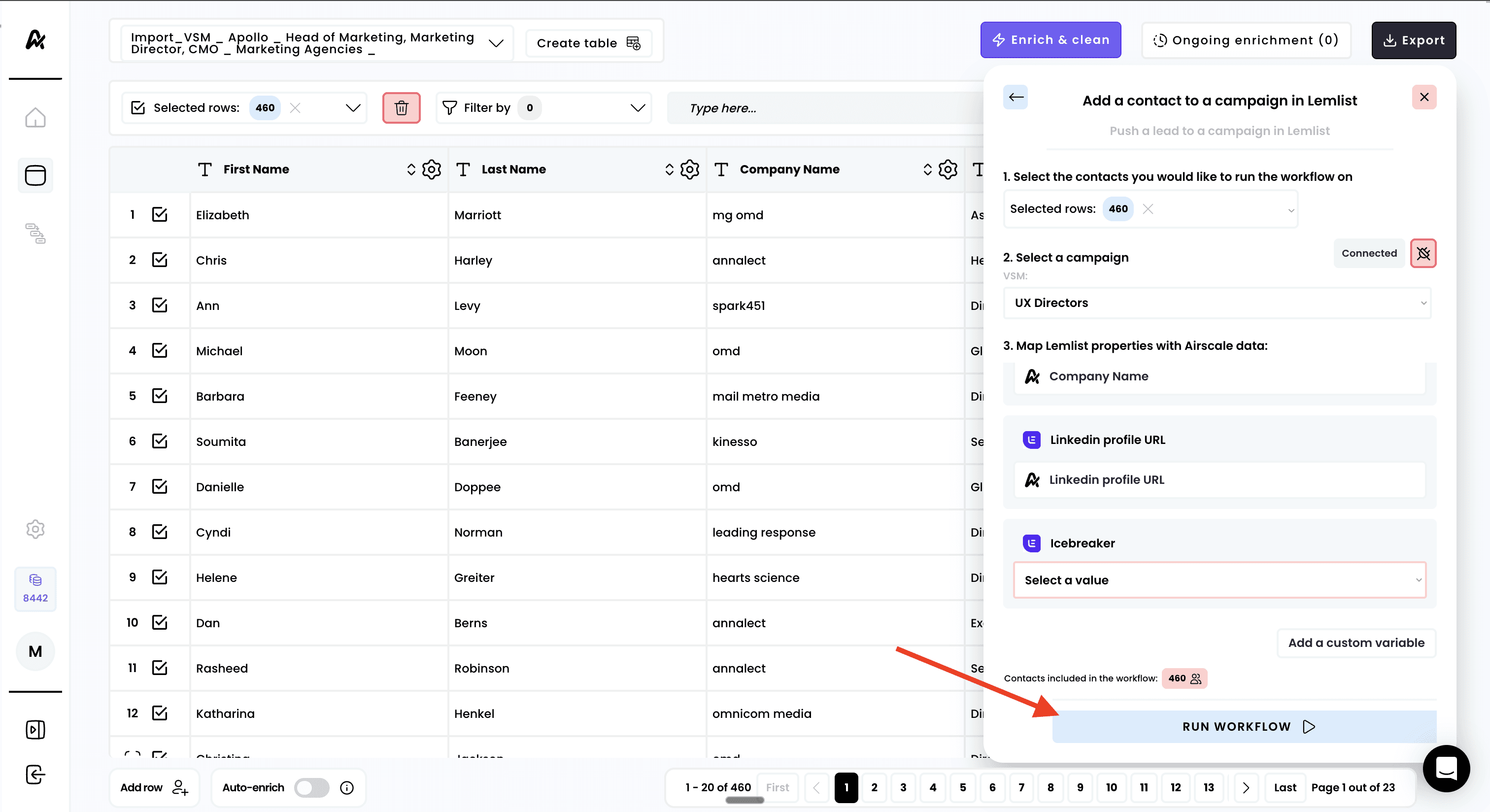The image size is (1490, 812).
Task: Click the sidebar settings gear icon
Action: click(35, 529)
